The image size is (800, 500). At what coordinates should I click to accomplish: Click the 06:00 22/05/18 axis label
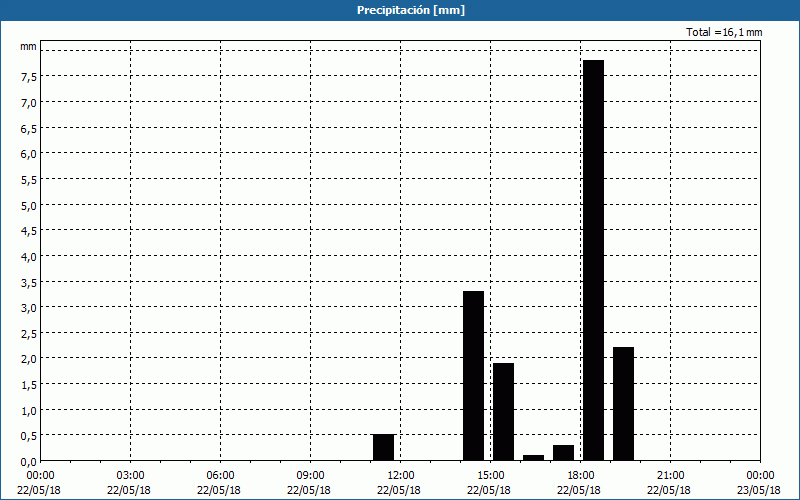click(x=220, y=483)
